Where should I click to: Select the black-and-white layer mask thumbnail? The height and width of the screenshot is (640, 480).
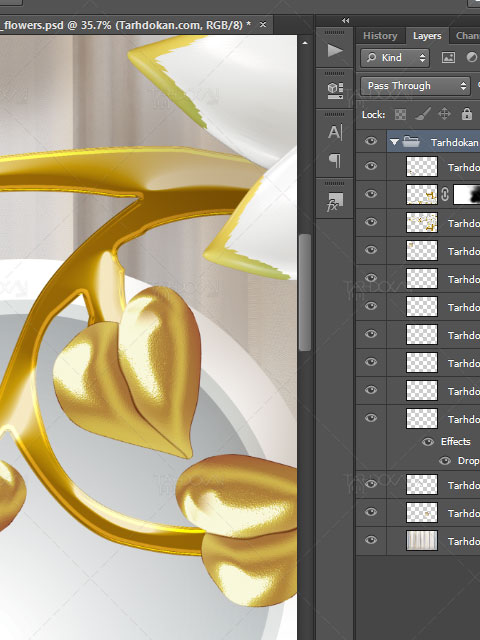pos(467,194)
